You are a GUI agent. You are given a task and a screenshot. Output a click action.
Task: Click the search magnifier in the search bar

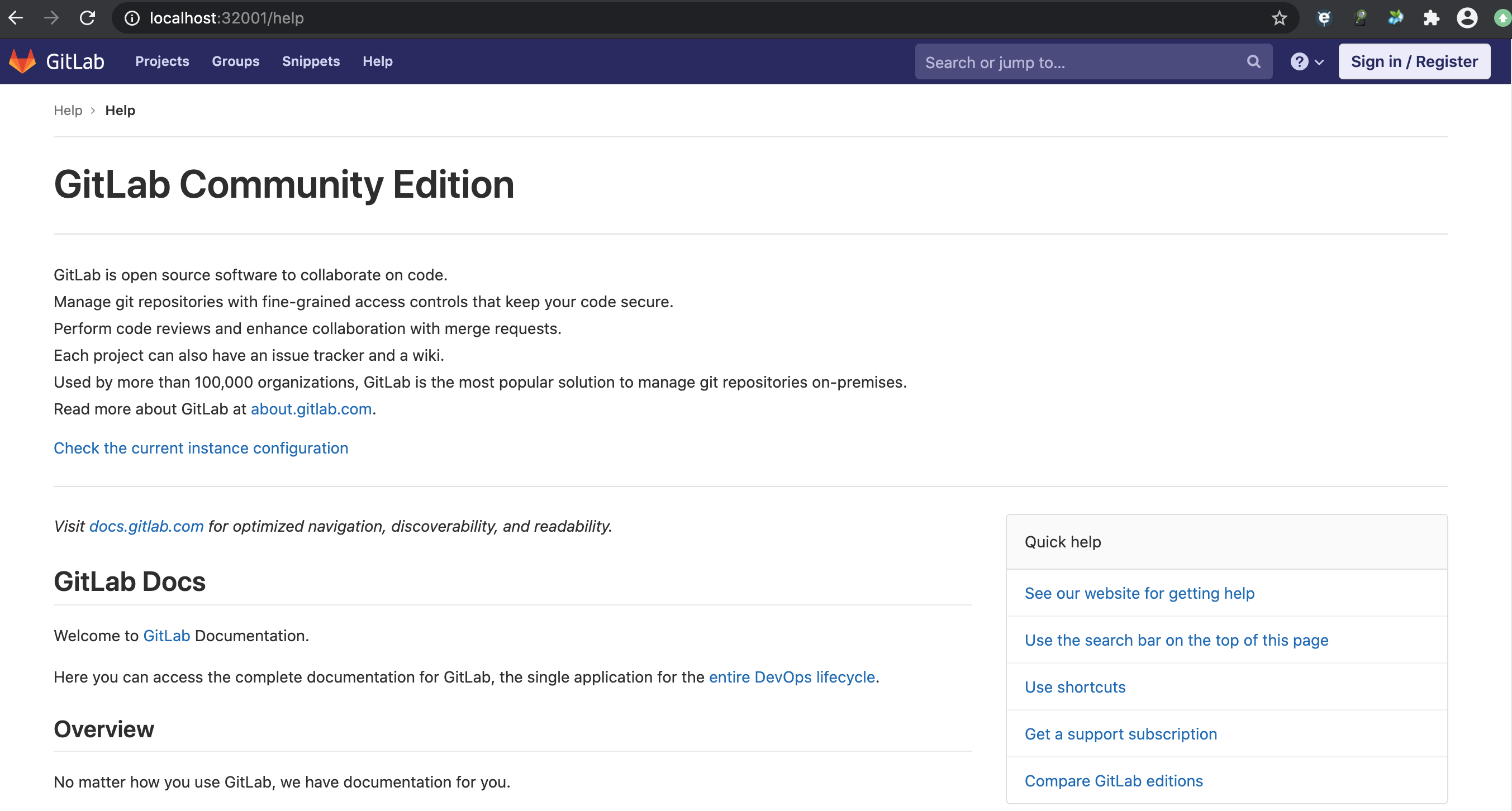(x=1253, y=61)
